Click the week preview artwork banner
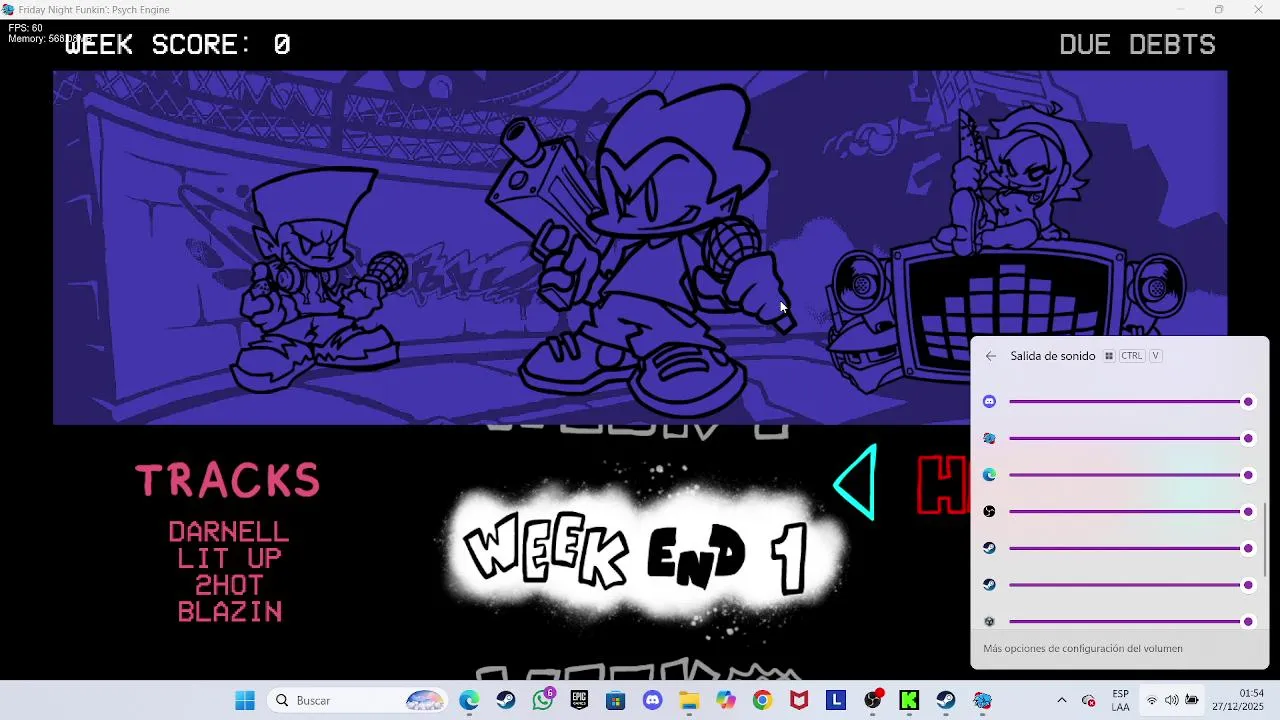The height and width of the screenshot is (720, 1280). [640, 247]
